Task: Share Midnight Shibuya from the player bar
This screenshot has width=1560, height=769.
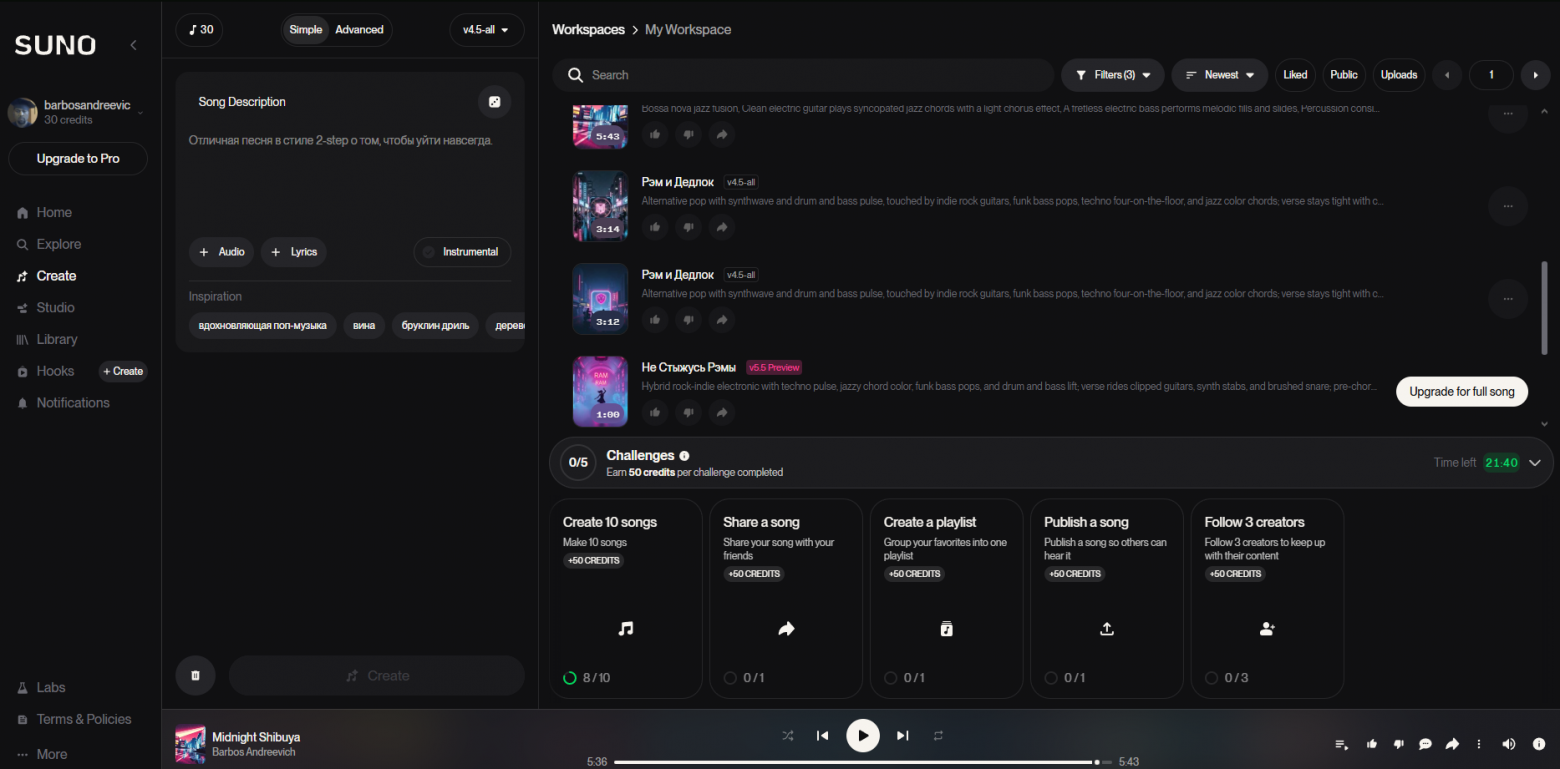Action: (x=1453, y=744)
